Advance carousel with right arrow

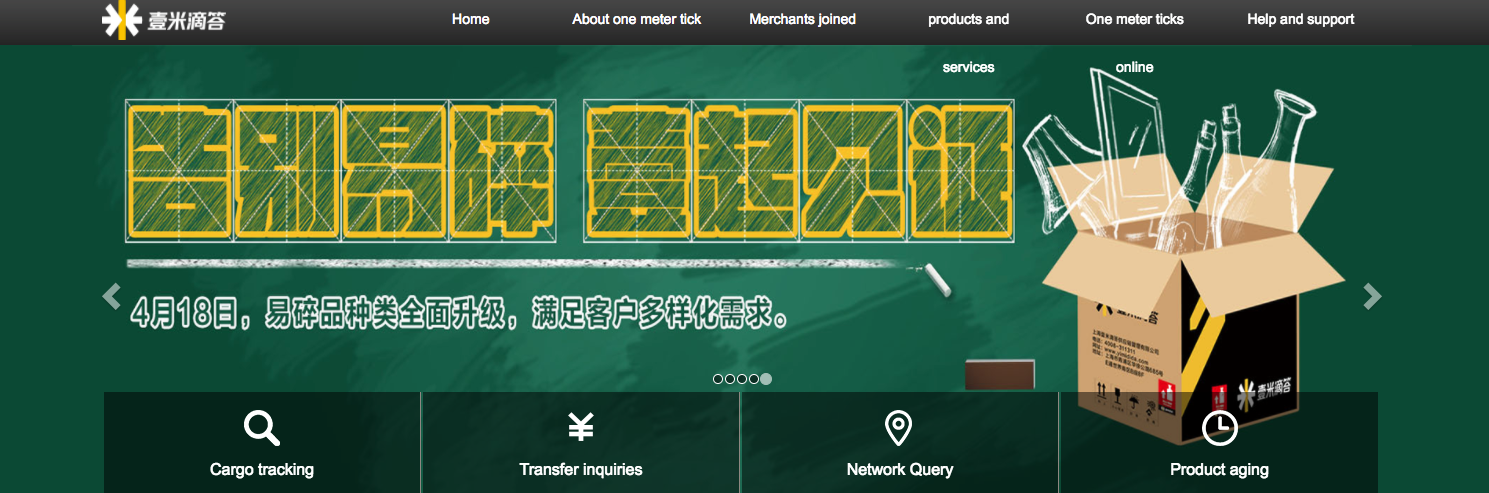tap(1372, 296)
